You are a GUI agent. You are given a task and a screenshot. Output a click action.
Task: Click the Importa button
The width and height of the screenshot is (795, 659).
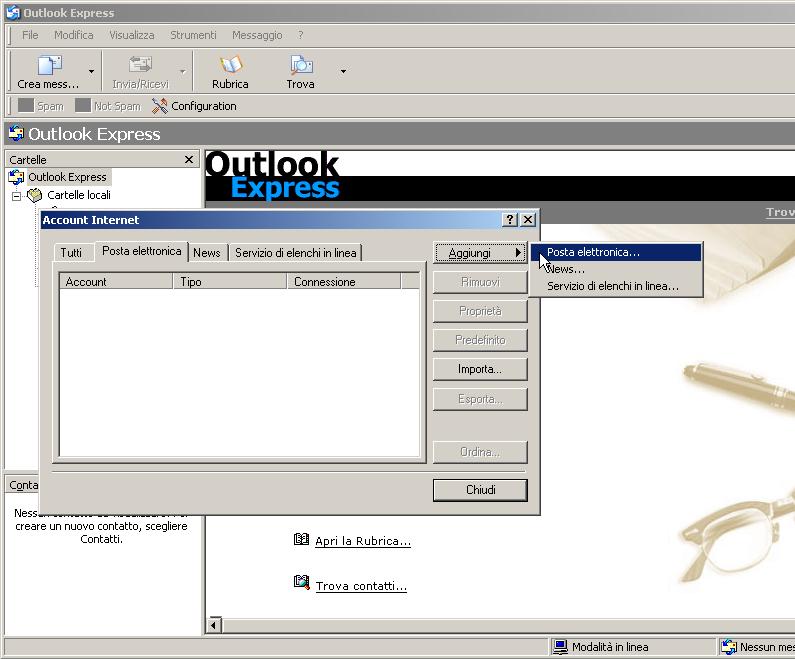coord(479,369)
